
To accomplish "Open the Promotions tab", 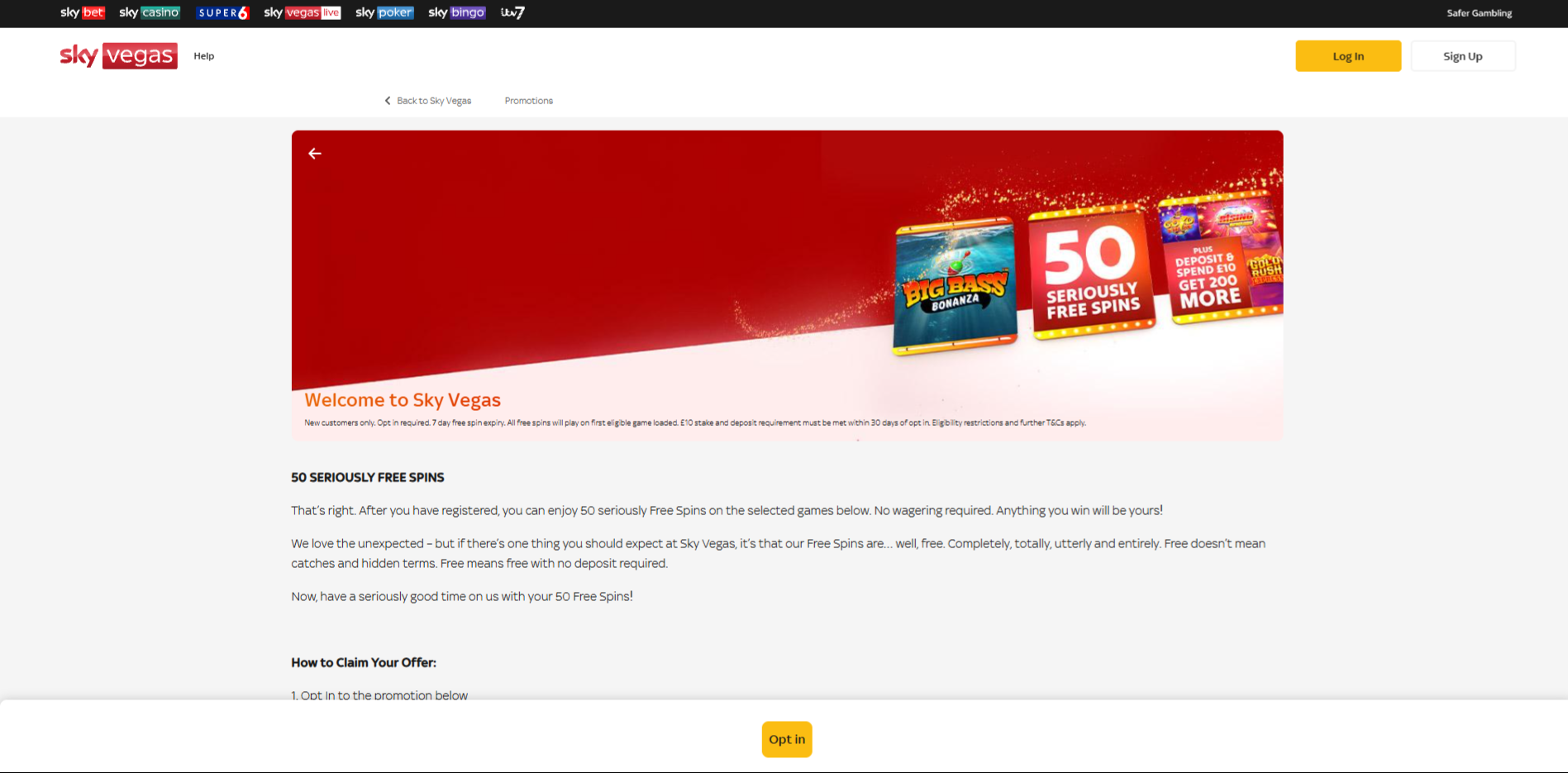I will pos(529,101).
